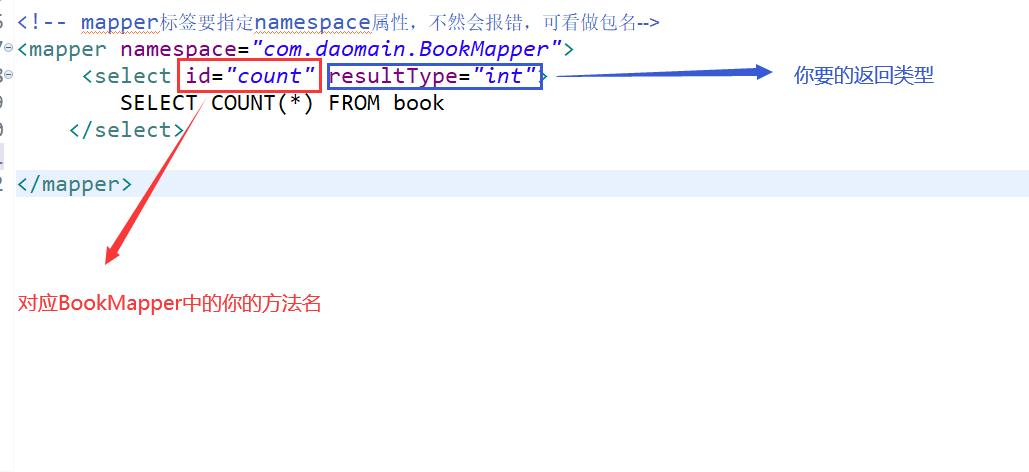Image resolution: width=1029 pixels, height=472 pixels.
Task: Click the blue annotation 你要的返回类型
Action: click(x=864, y=76)
